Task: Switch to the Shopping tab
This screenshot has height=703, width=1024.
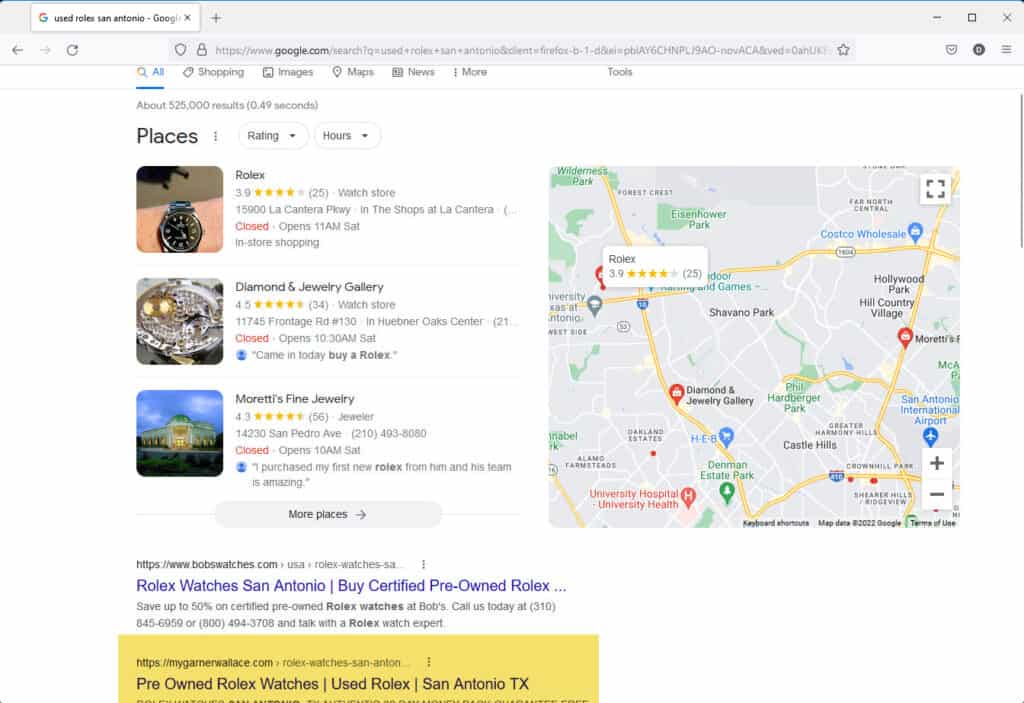Action: (x=214, y=72)
